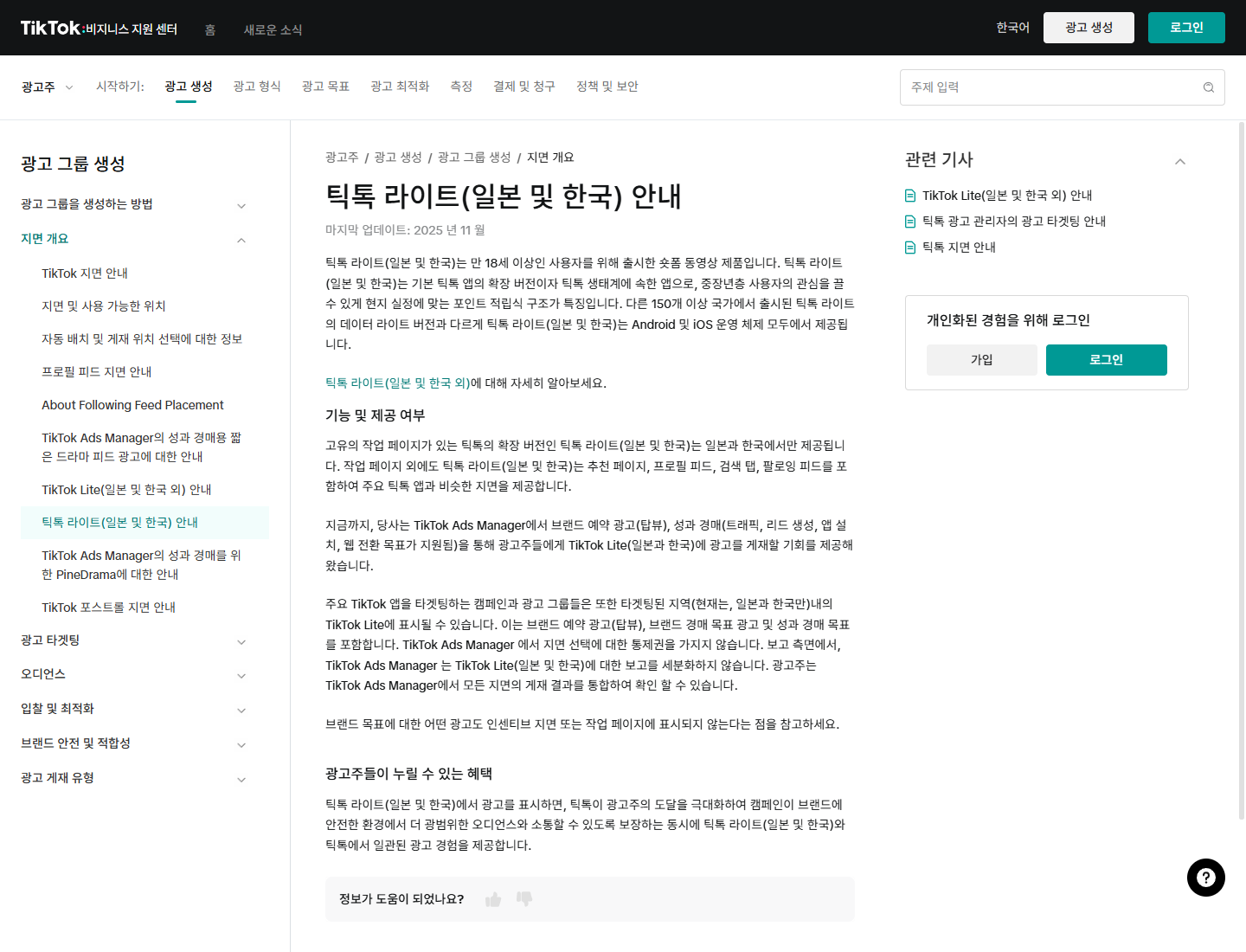The height and width of the screenshot is (952, 1246).
Task: Click the 광고주들이 누릴 수 있는 혜택 heading
Action: pos(408,774)
